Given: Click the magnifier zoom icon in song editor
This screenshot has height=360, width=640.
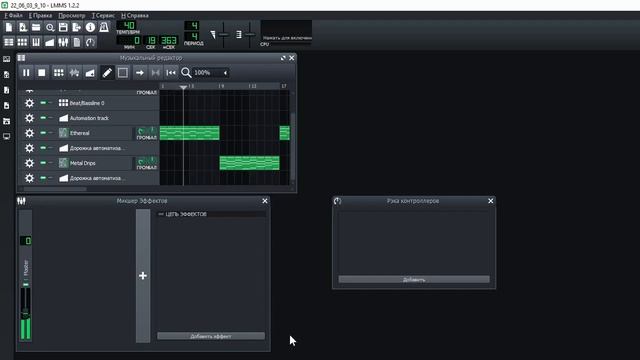Looking at the screenshot, I should 186,73.
